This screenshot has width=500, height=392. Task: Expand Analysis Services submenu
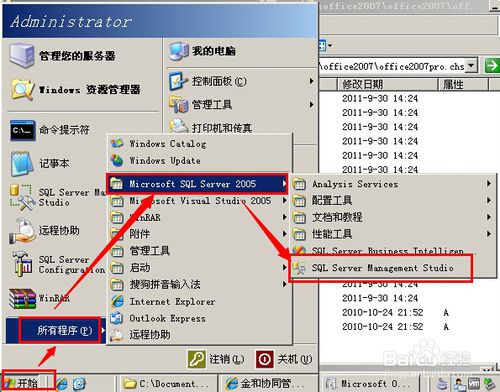(393, 184)
